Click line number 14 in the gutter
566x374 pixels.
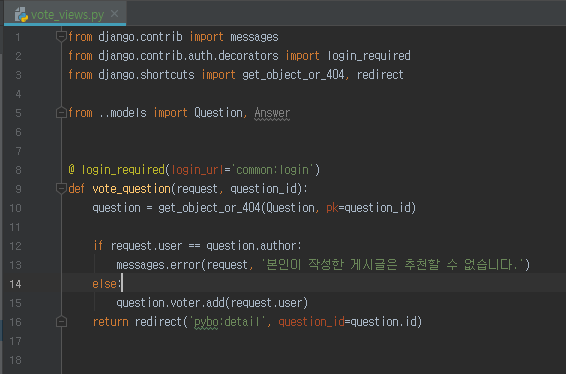15,284
